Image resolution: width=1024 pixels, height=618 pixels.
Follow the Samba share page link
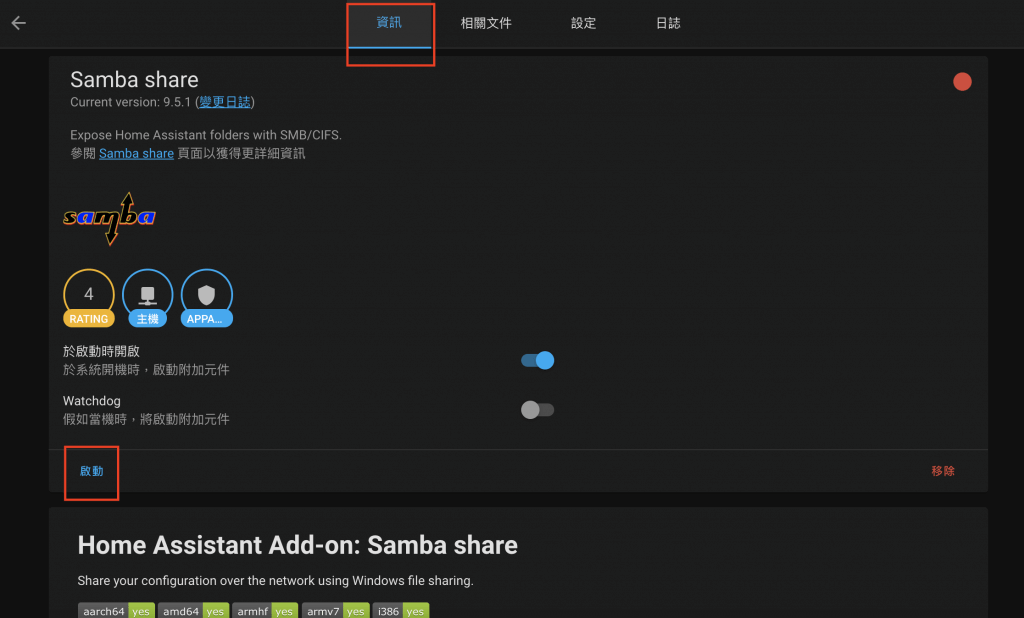click(136, 154)
